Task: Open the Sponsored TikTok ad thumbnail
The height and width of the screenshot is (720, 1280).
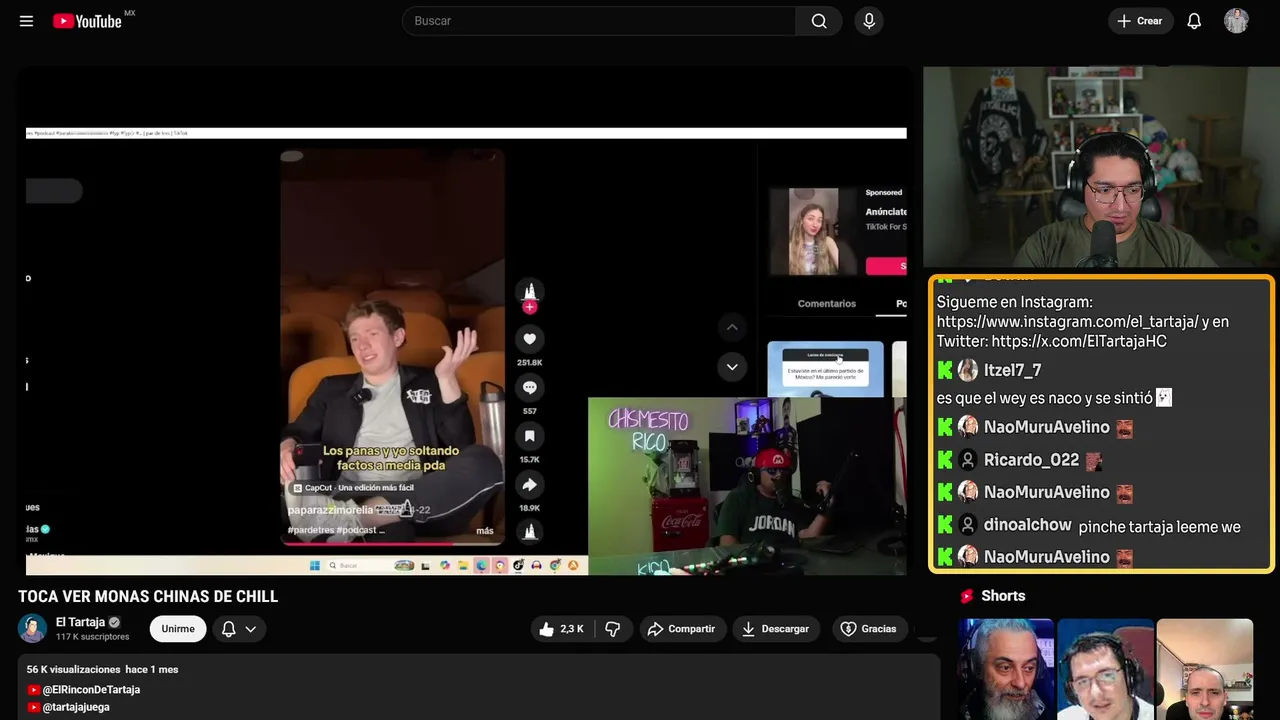Action: pyautogui.click(x=813, y=231)
